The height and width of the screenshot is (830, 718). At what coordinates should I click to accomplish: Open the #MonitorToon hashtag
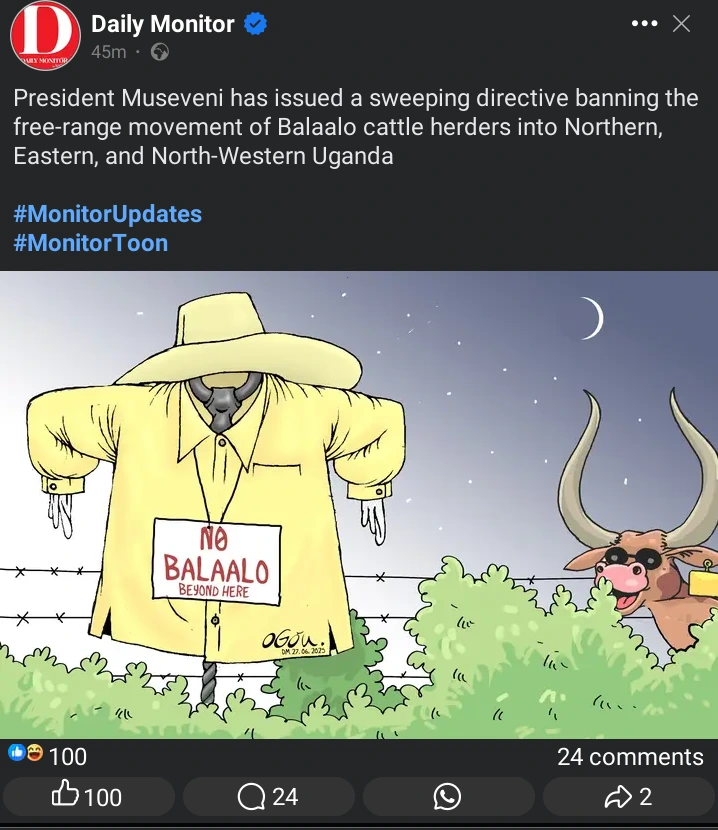(x=91, y=243)
